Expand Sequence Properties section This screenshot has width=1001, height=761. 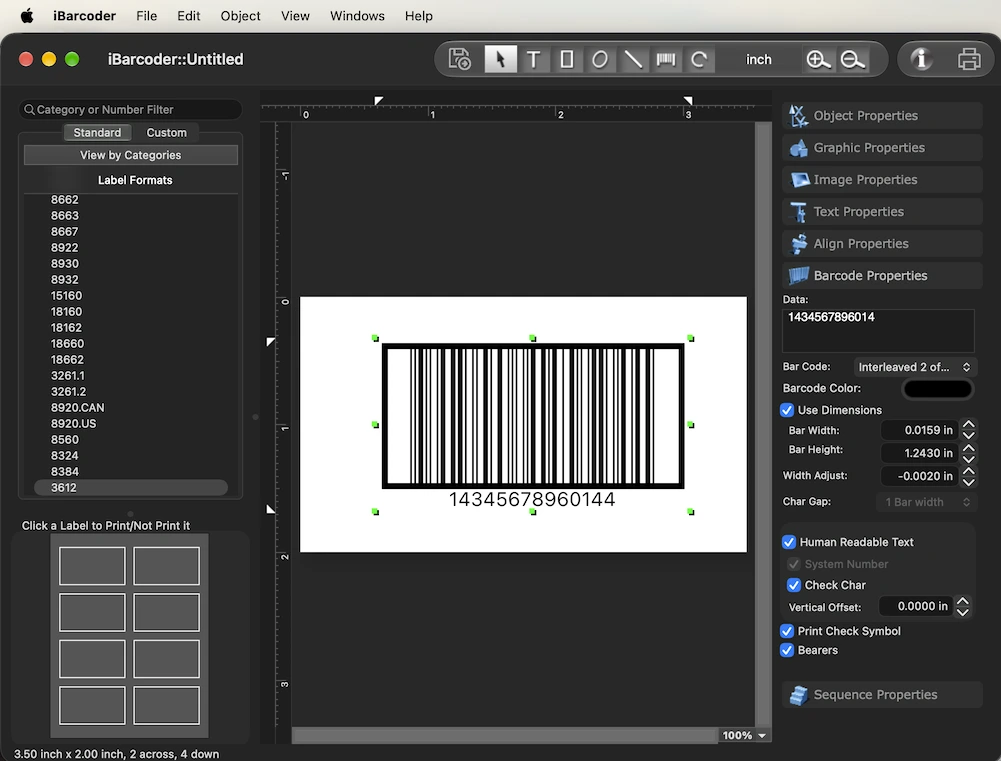(882, 695)
